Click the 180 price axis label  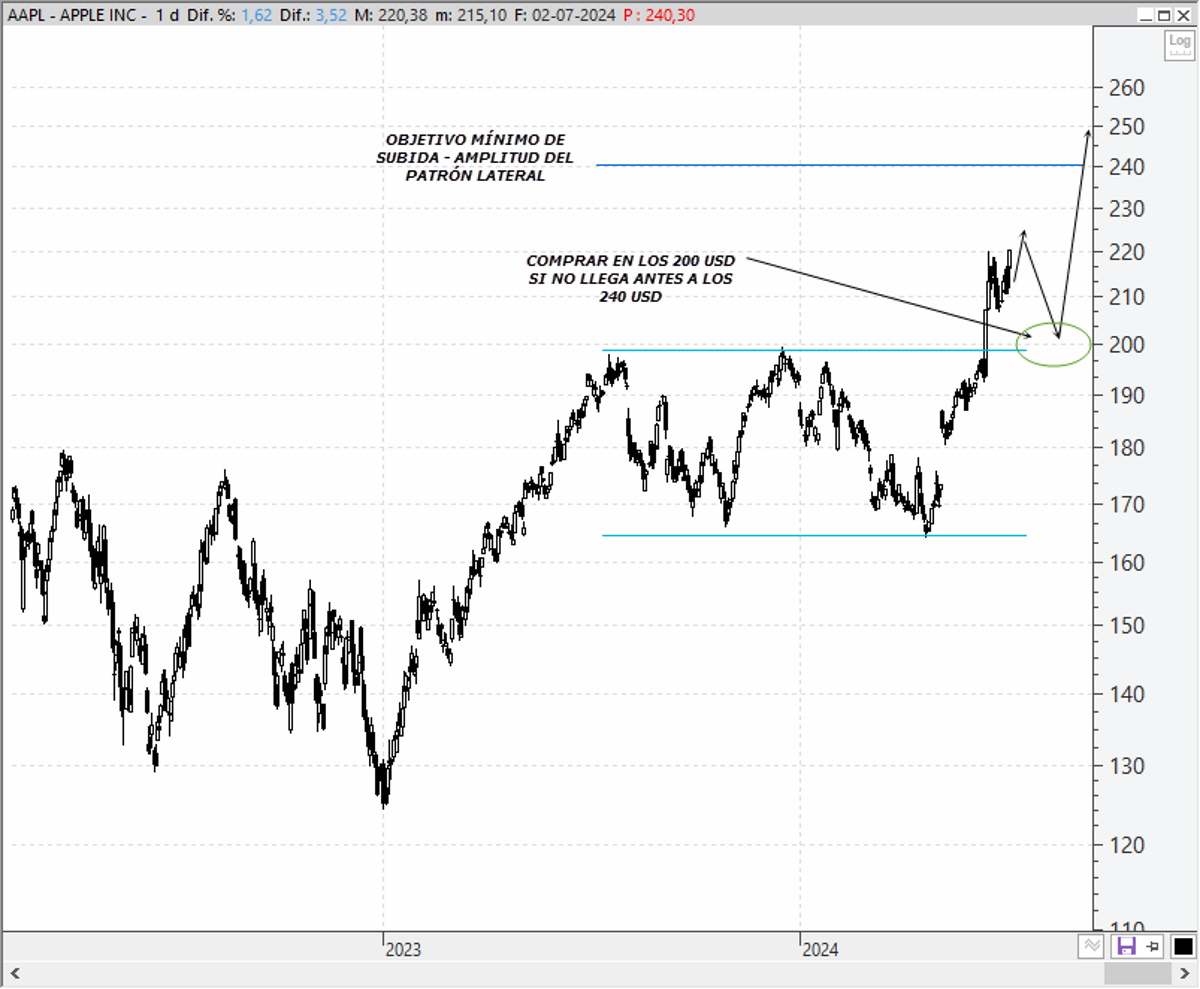[x=1126, y=448]
